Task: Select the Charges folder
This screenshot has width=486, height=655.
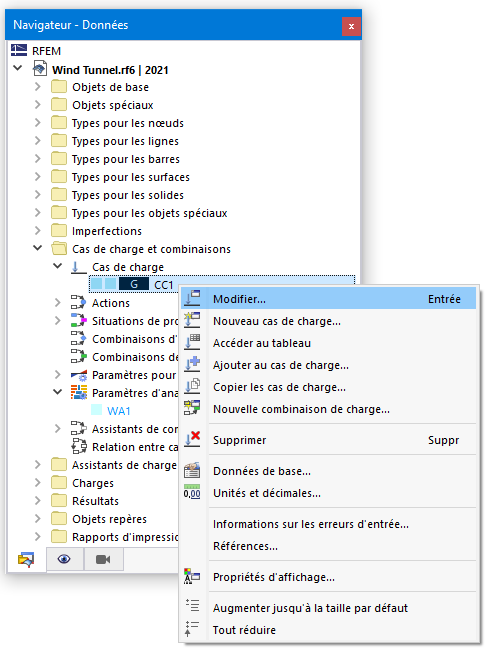Action: [x=93, y=483]
